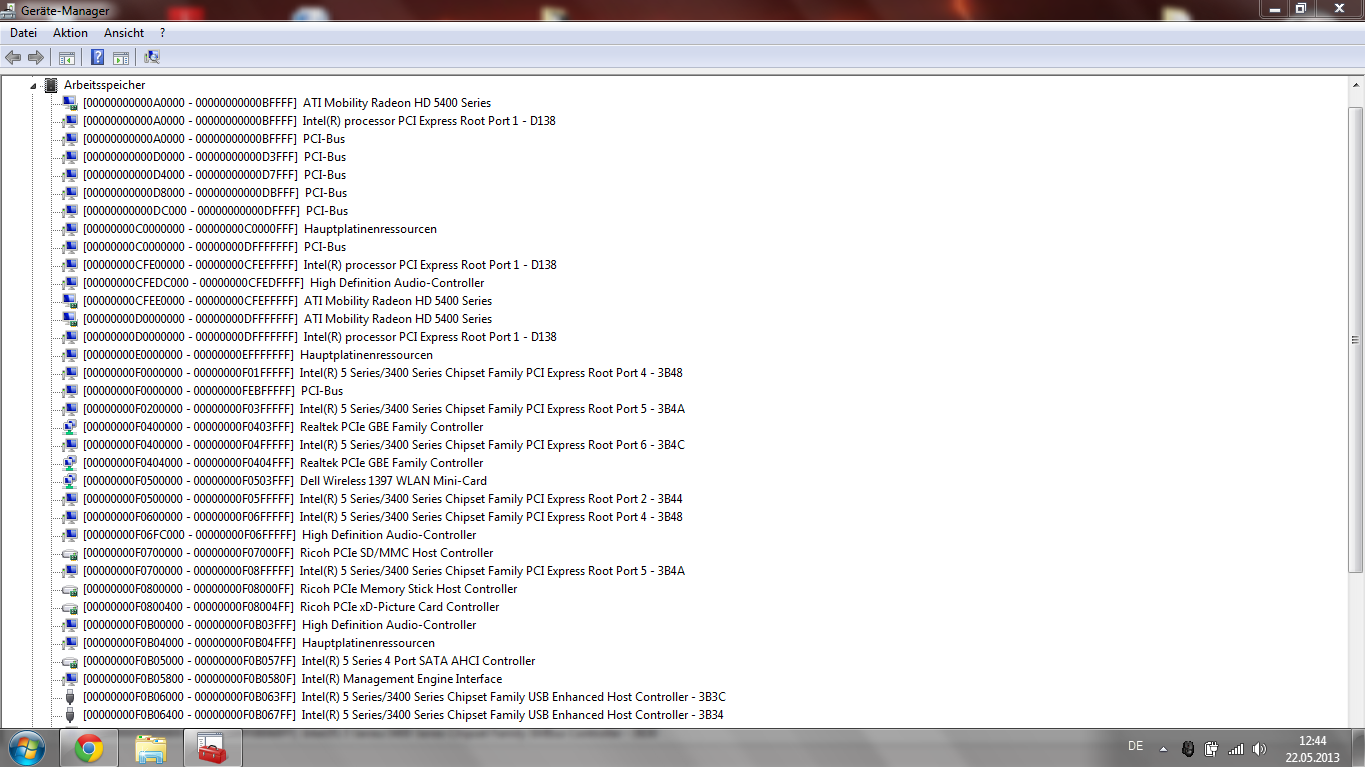Click the Intel 5 Series SATA AHCI Controller icon

point(70,661)
